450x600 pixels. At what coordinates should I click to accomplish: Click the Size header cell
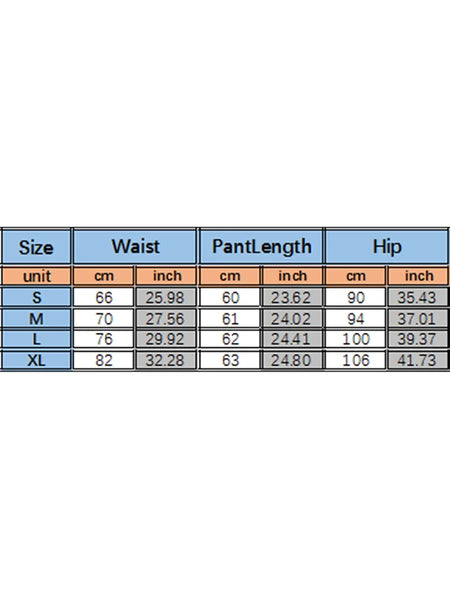click(x=36, y=247)
